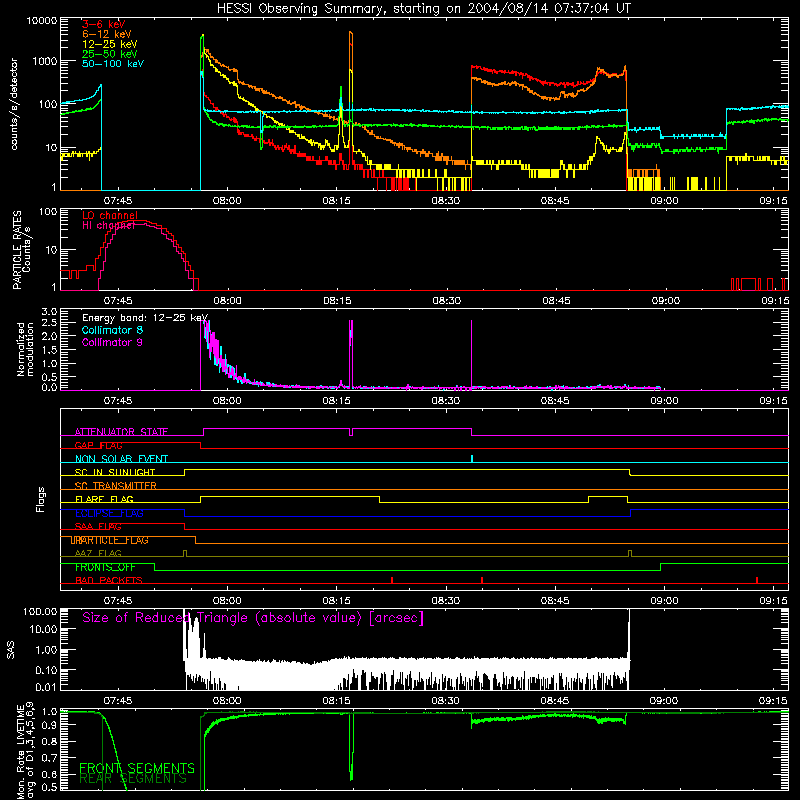
Task: Click the NON_SOLAR_EVENT cyan spike marker
Action: [x=472, y=458]
